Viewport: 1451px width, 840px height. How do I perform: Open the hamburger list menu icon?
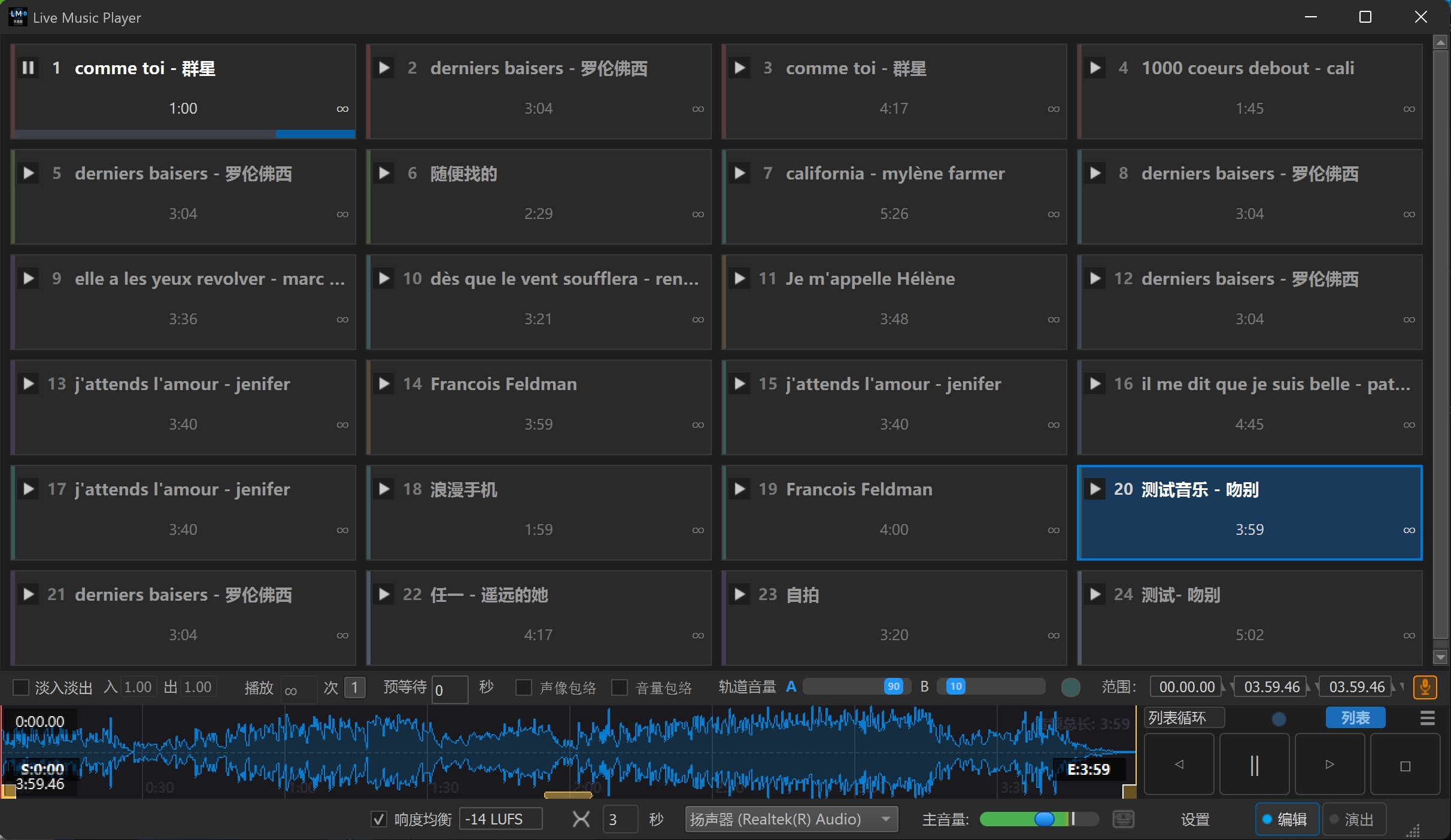coord(1428,718)
